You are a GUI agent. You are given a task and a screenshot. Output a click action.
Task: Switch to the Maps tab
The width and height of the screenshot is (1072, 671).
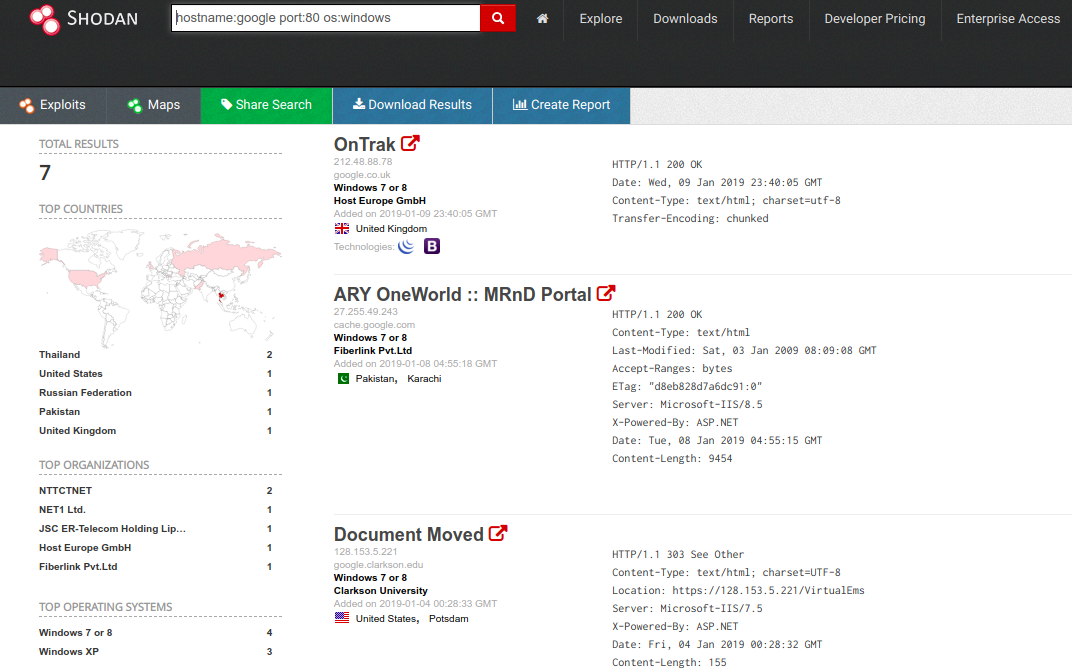pyautogui.click(x=154, y=105)
